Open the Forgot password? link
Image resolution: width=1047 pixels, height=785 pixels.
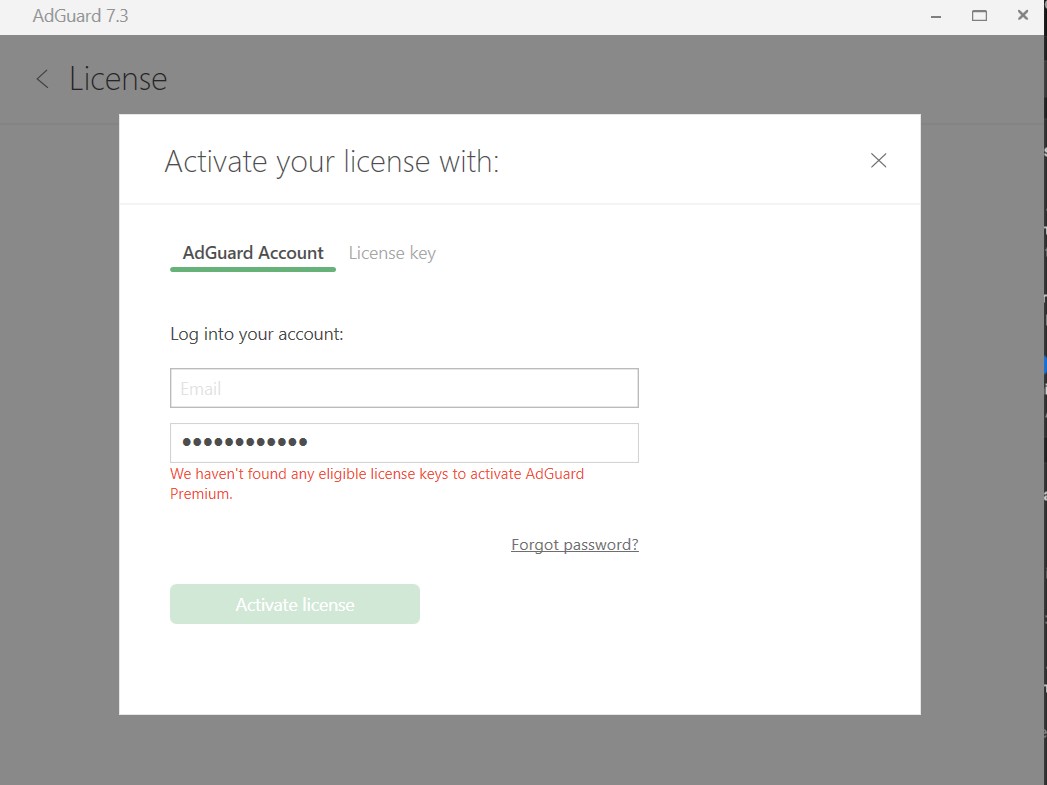tap(574, 545)
